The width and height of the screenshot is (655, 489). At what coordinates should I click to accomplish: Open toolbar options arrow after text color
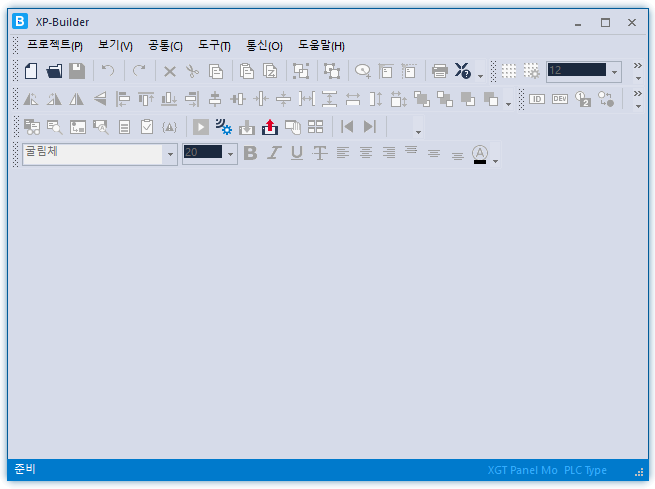495,161
